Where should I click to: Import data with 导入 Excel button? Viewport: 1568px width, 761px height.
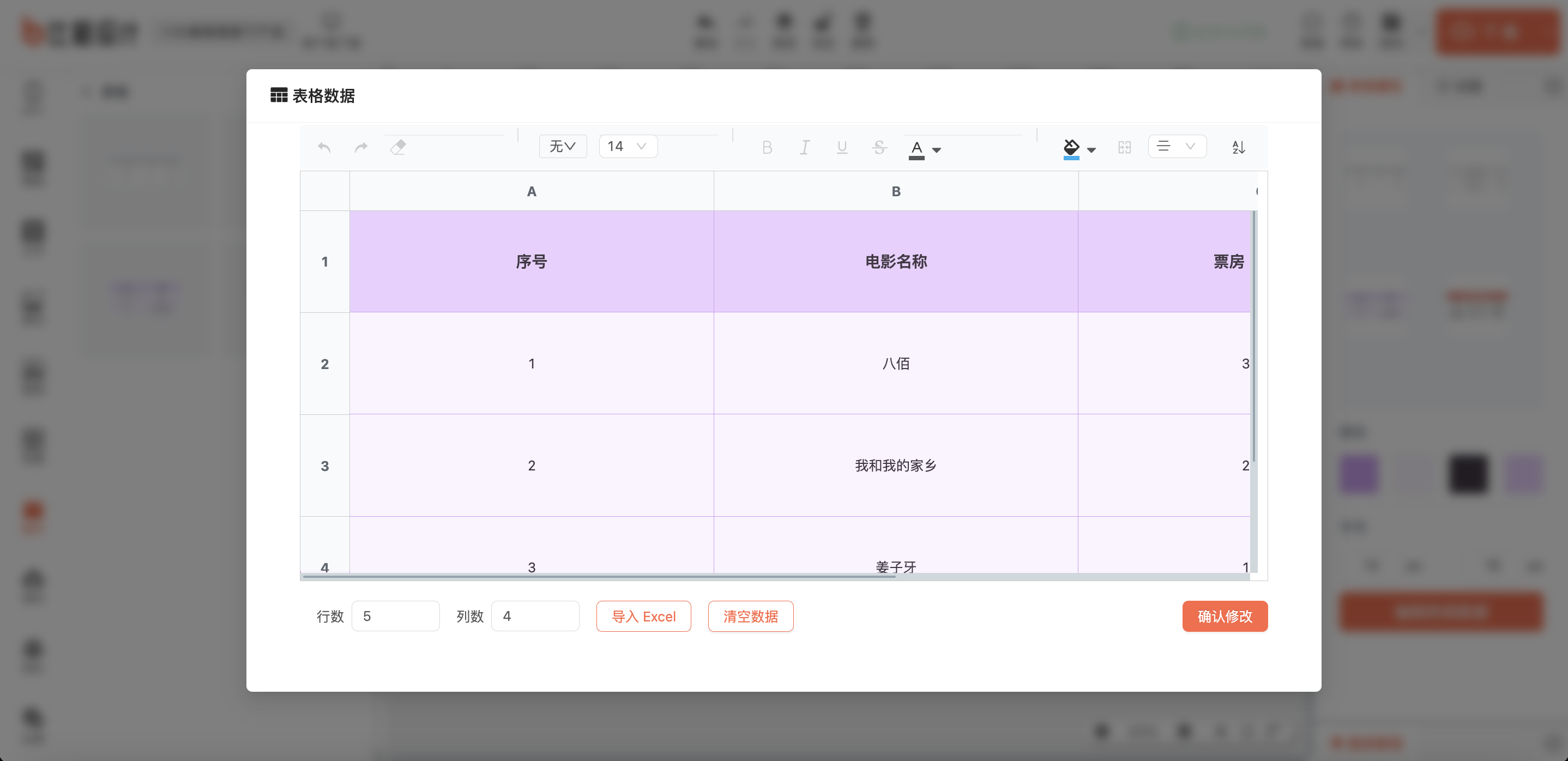(x=643, y=616)
